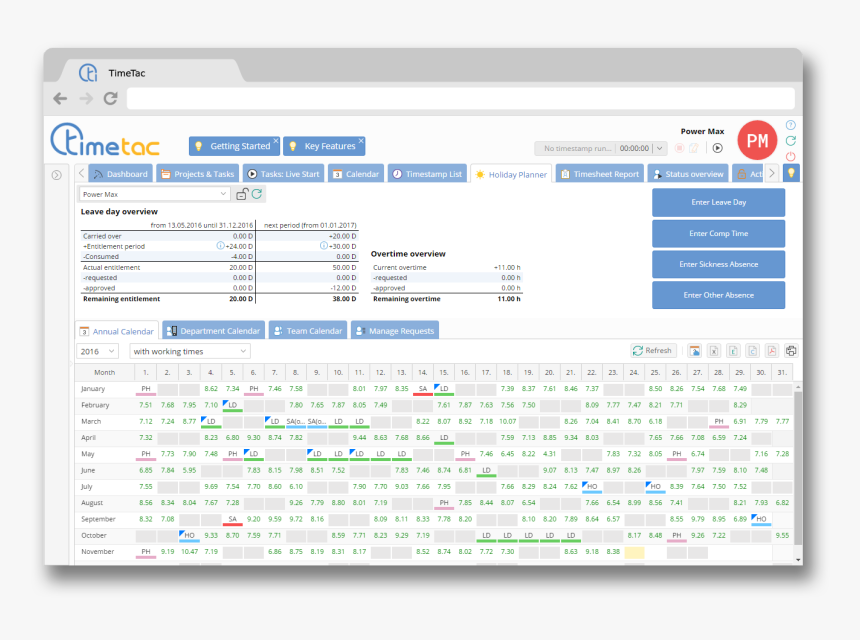860x640 pixels.
Task: Click the Enter Leave Day button
Action: click(x=718, y=202)
